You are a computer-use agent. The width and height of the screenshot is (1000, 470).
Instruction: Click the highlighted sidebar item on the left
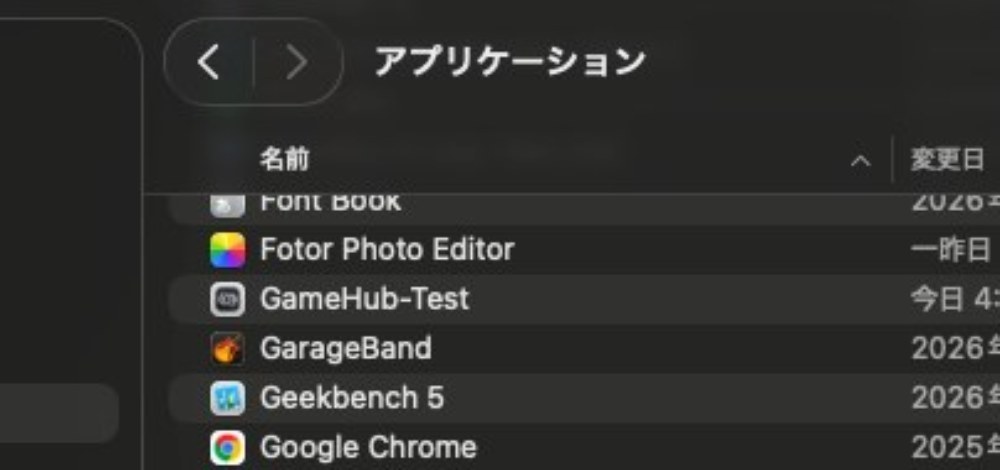[59, 413]
